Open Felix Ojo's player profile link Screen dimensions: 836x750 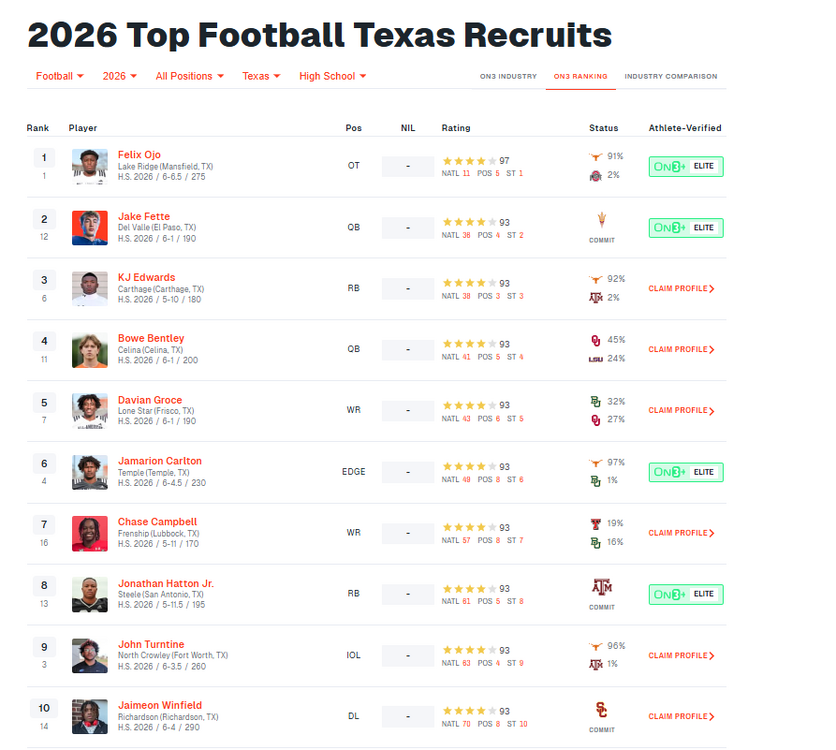139,155
